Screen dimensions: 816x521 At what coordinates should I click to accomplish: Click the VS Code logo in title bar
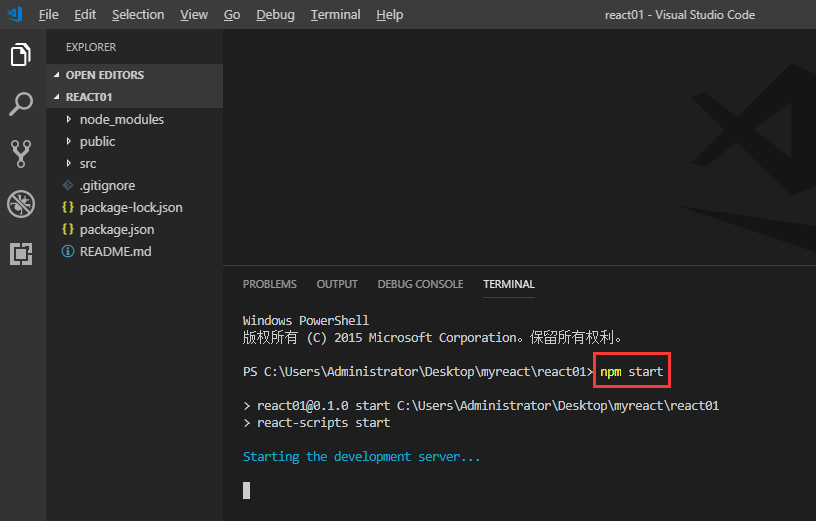click(15, 14)
